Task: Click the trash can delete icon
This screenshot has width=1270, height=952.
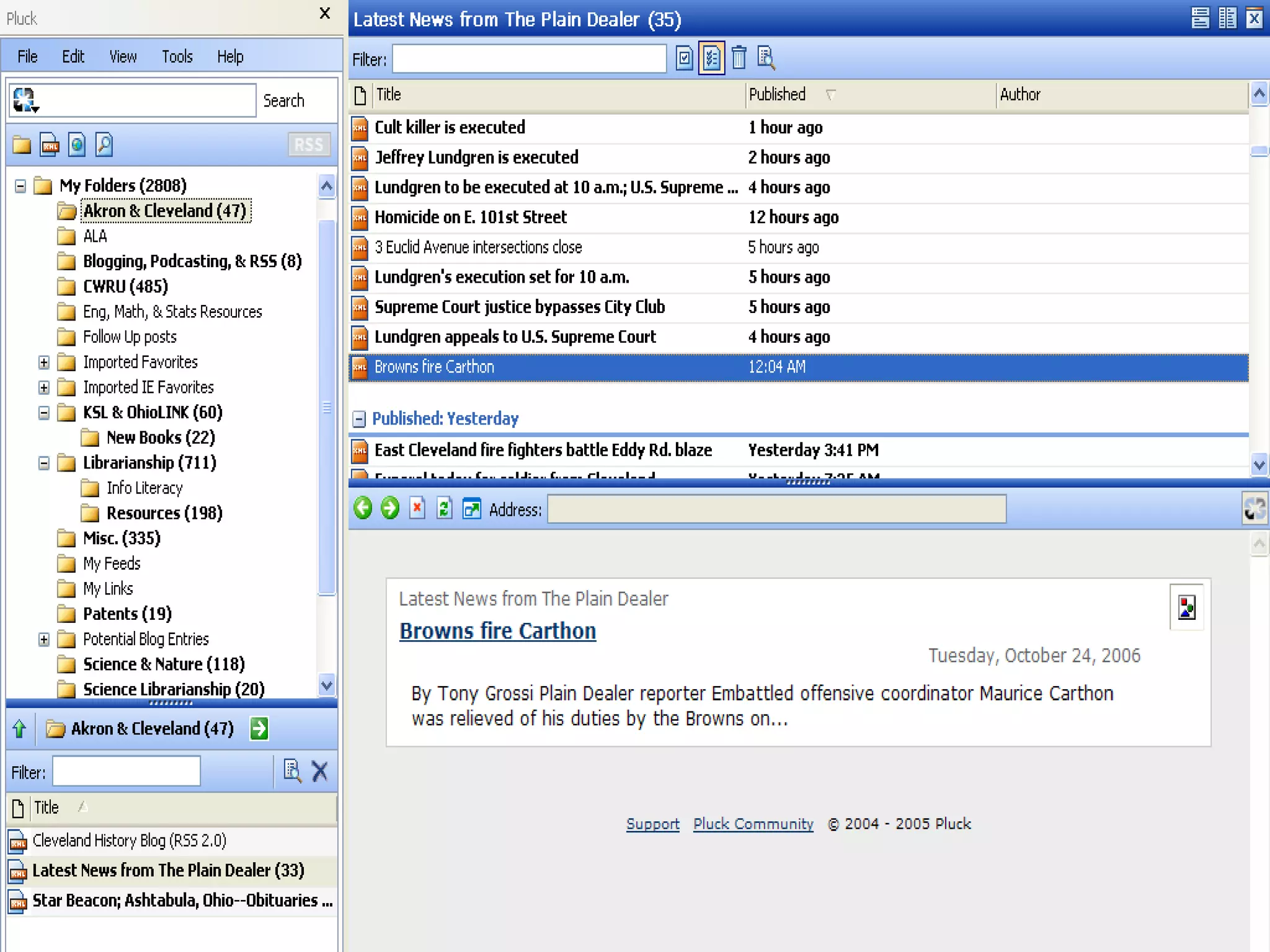Action: (739, 58)
